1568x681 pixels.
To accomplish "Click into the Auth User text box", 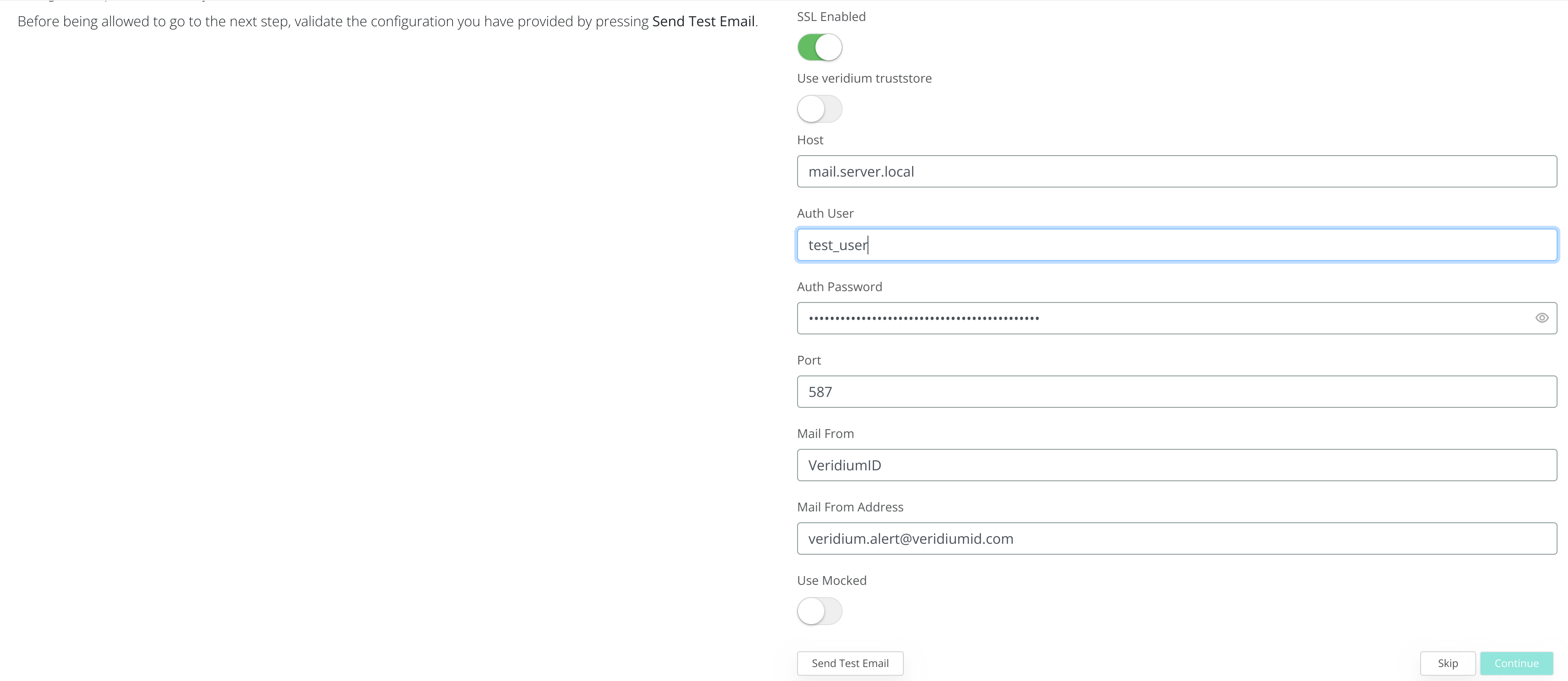I will pyautogui.click(x=1176, y=245).
